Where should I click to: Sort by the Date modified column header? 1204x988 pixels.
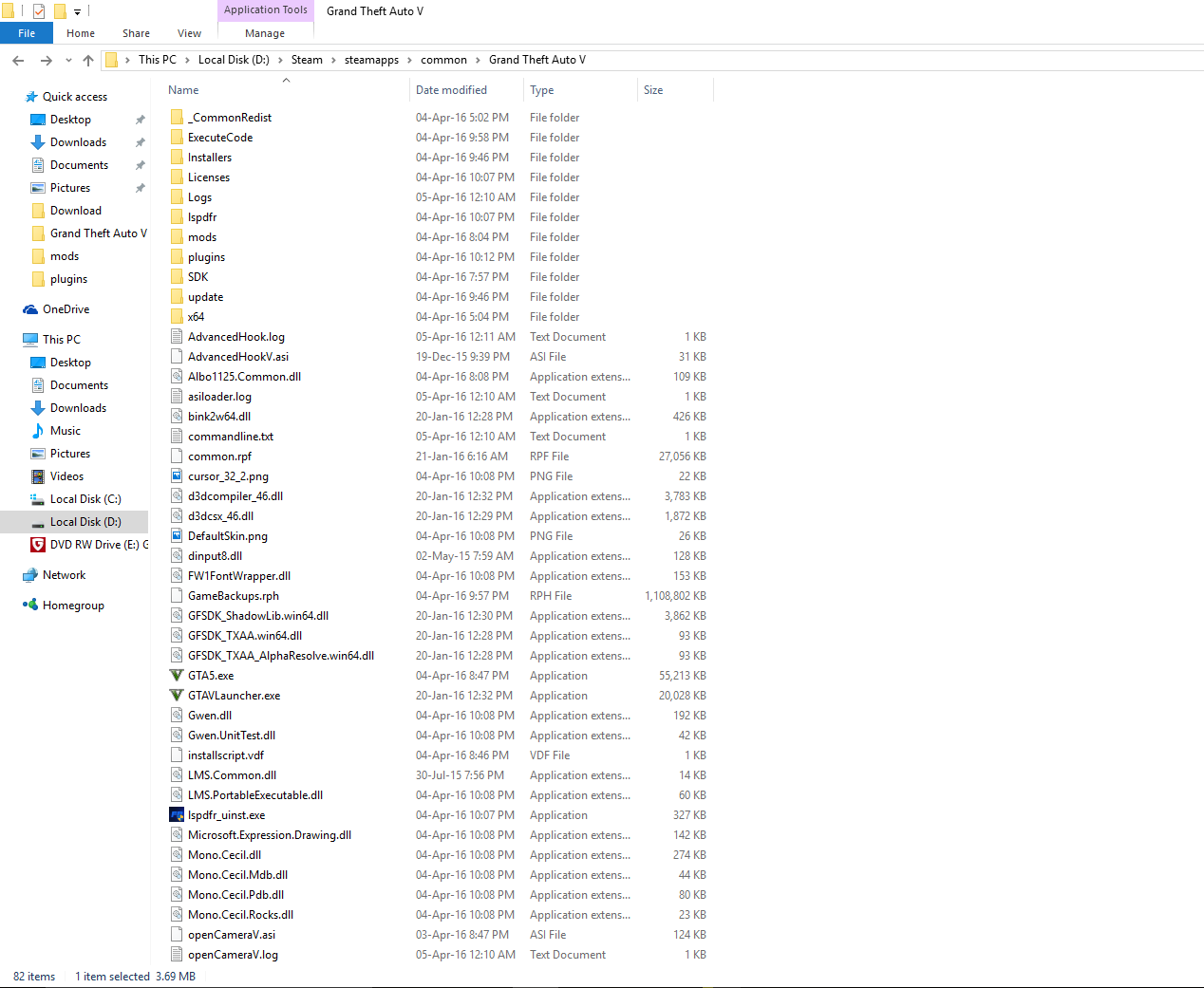466,90
